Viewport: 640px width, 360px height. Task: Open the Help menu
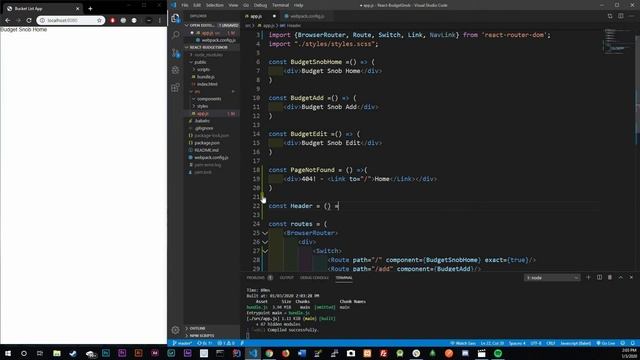pyautogui.click(x=298, y=5)
